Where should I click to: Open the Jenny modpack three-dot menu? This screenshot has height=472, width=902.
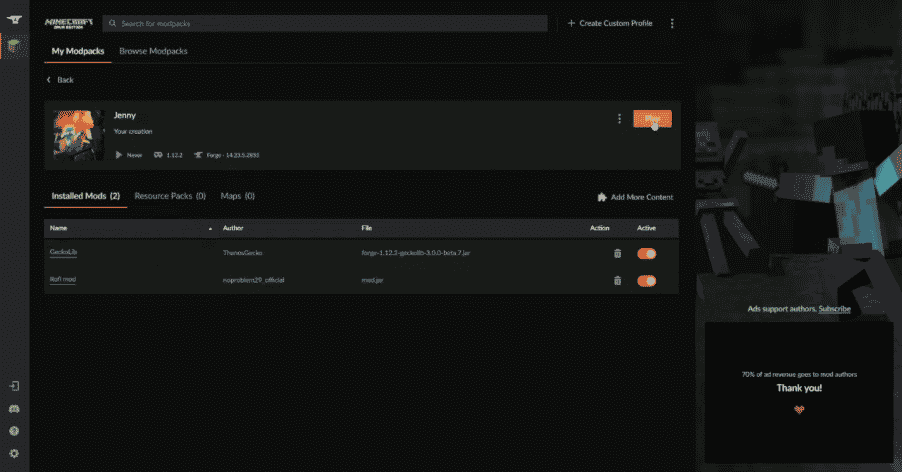click(619, 119)
